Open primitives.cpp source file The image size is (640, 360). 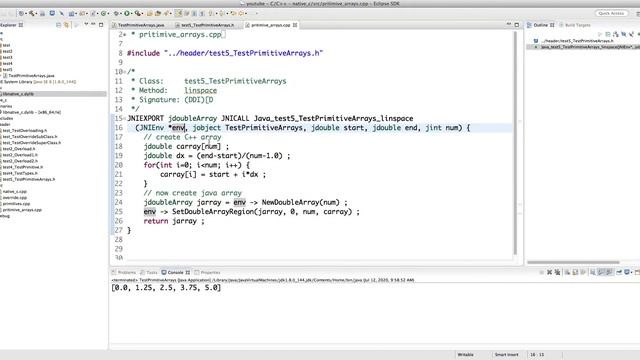click(16, 204)
